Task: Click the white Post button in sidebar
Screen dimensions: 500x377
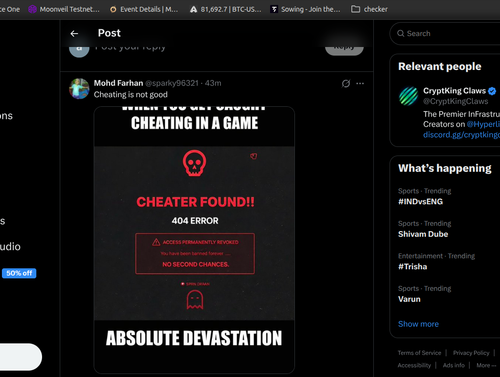Action: (x=21, y=357)
